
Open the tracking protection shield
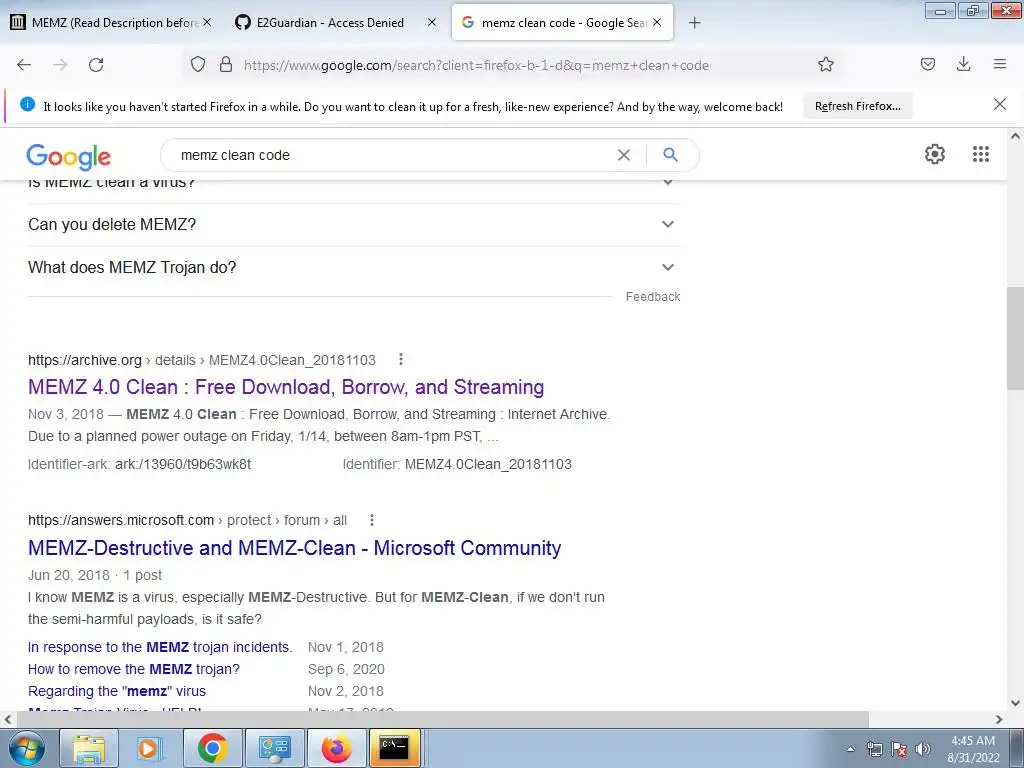[198, 65]
